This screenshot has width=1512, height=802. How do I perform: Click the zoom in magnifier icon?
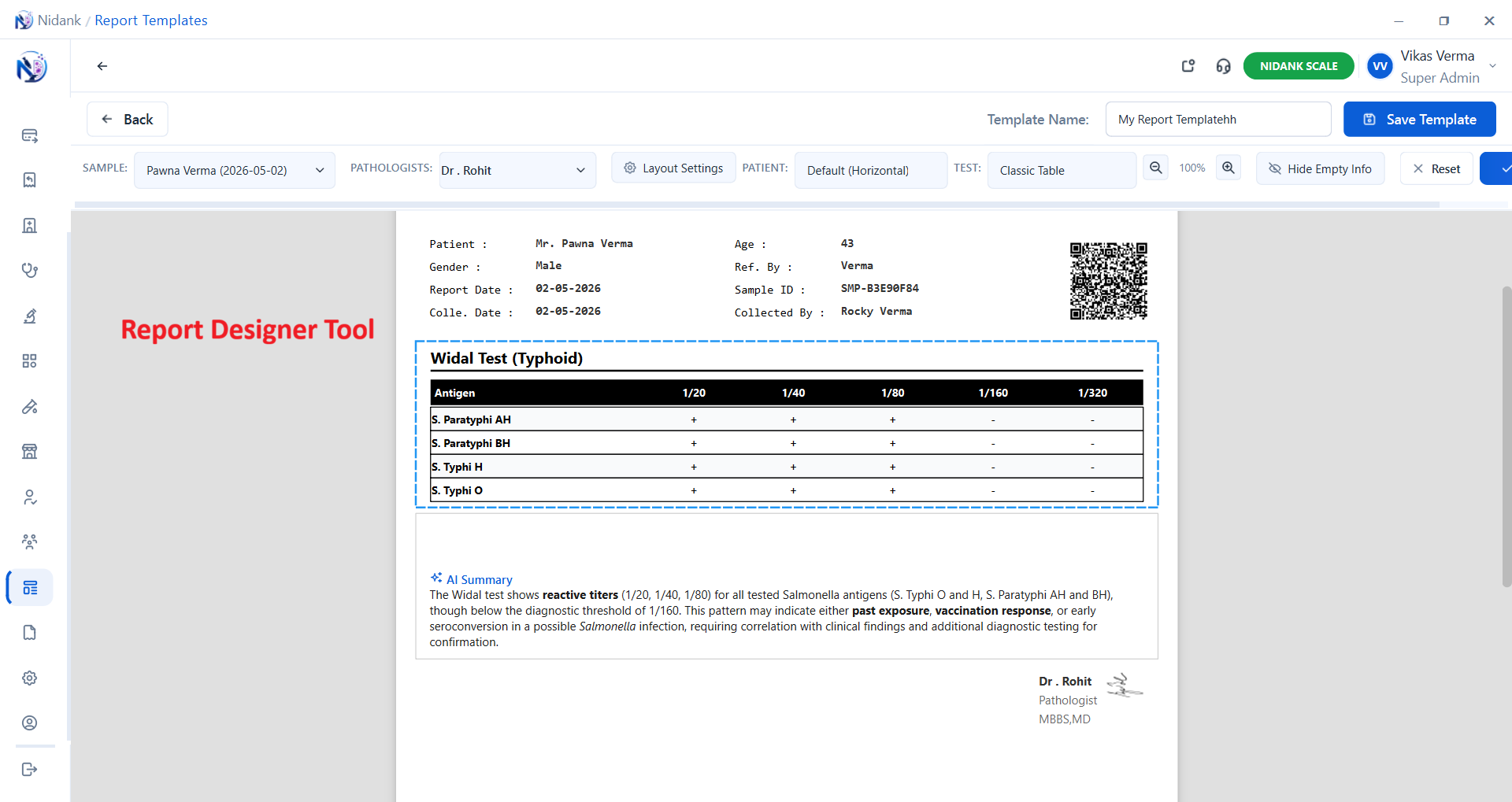click(x=1228, y=168)
